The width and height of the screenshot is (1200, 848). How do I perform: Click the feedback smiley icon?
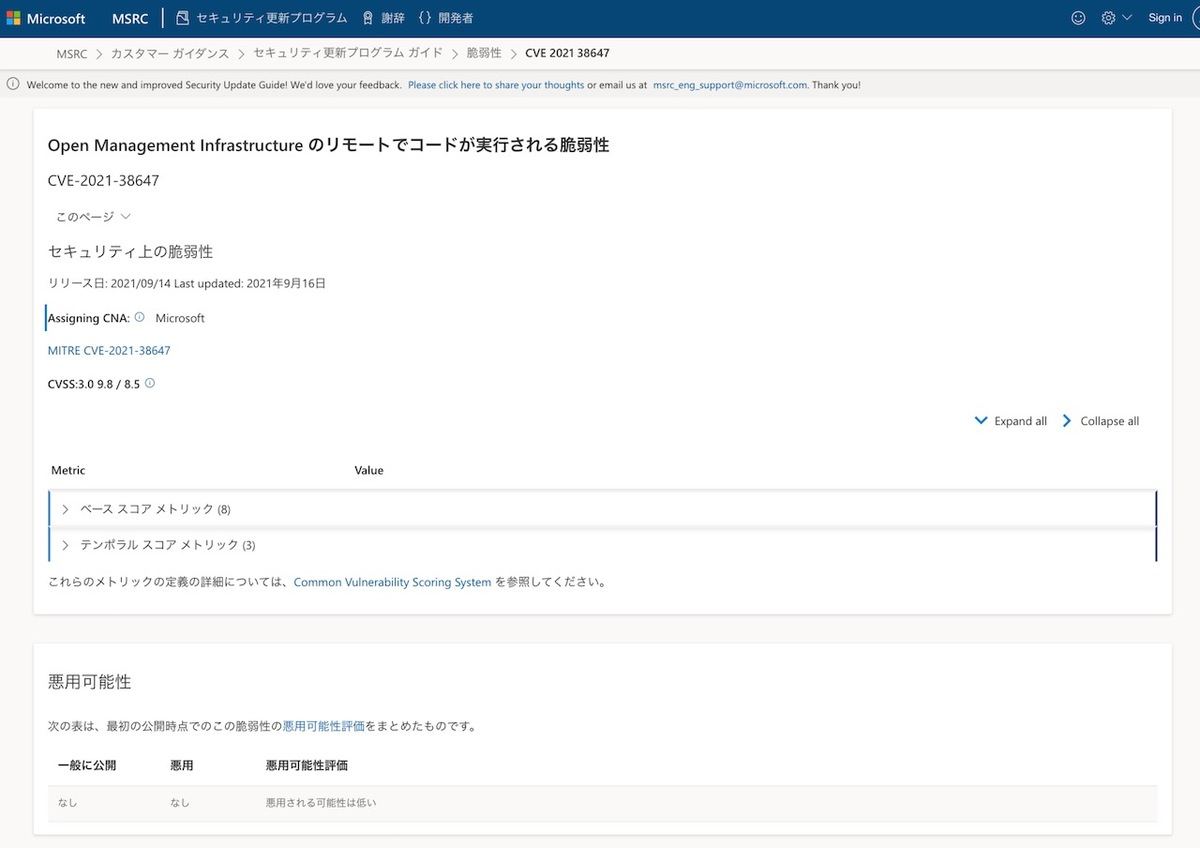click(1078, 18)
